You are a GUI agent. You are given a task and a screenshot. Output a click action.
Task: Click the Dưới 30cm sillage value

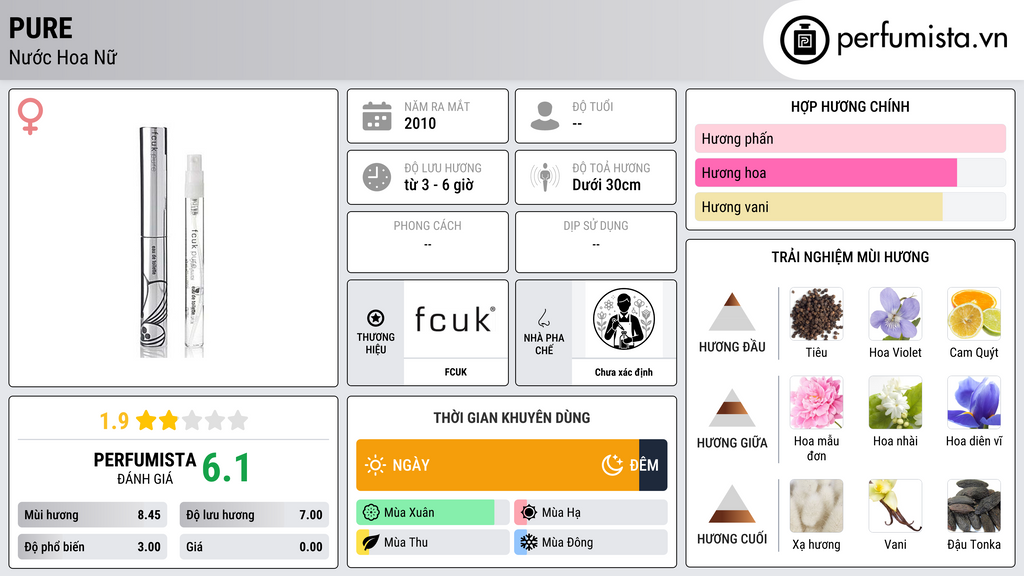pyautogui.click(x=607, y=185)
